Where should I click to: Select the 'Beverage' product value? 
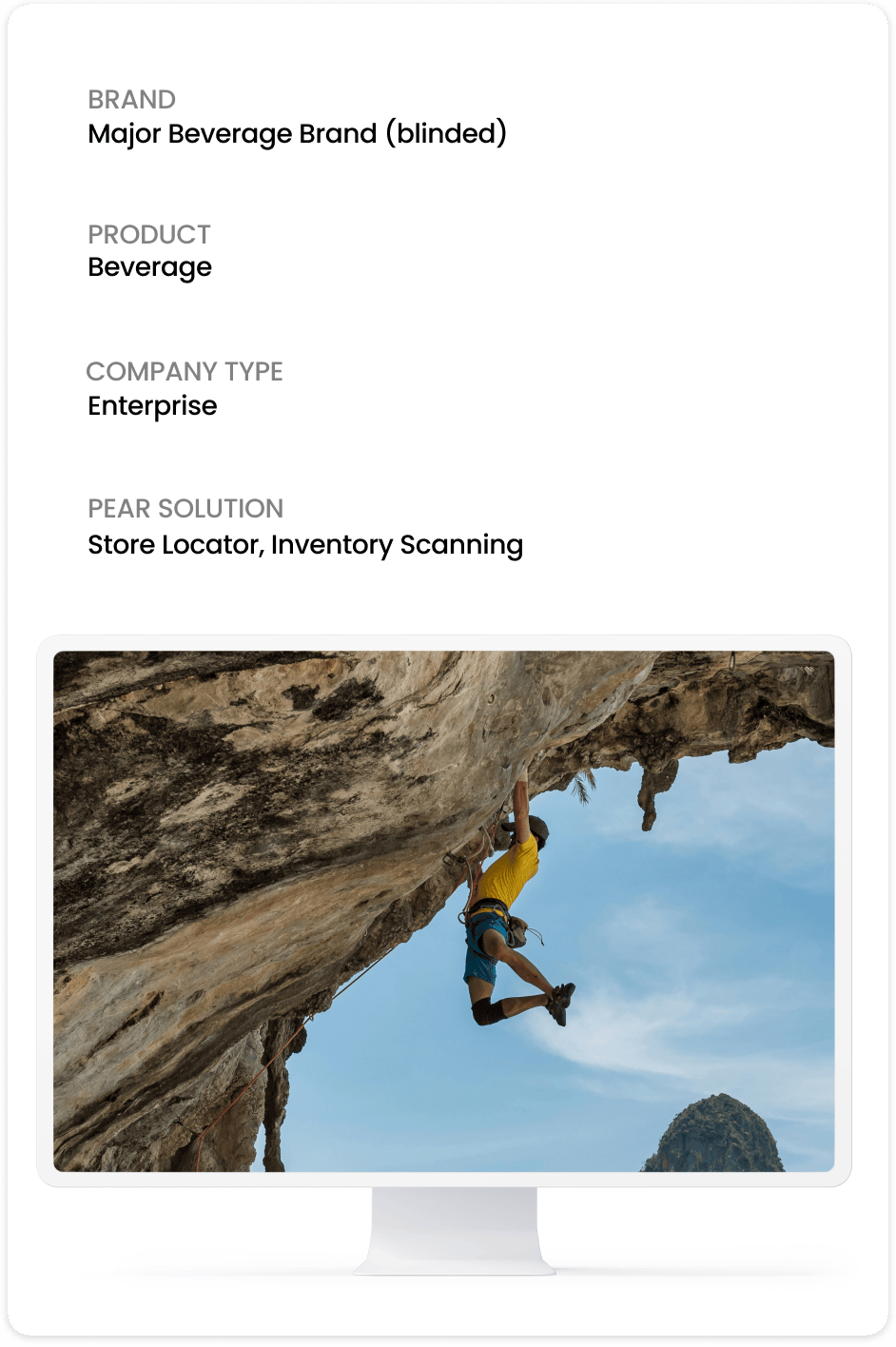pyautogui.click(x=149, y=268)
